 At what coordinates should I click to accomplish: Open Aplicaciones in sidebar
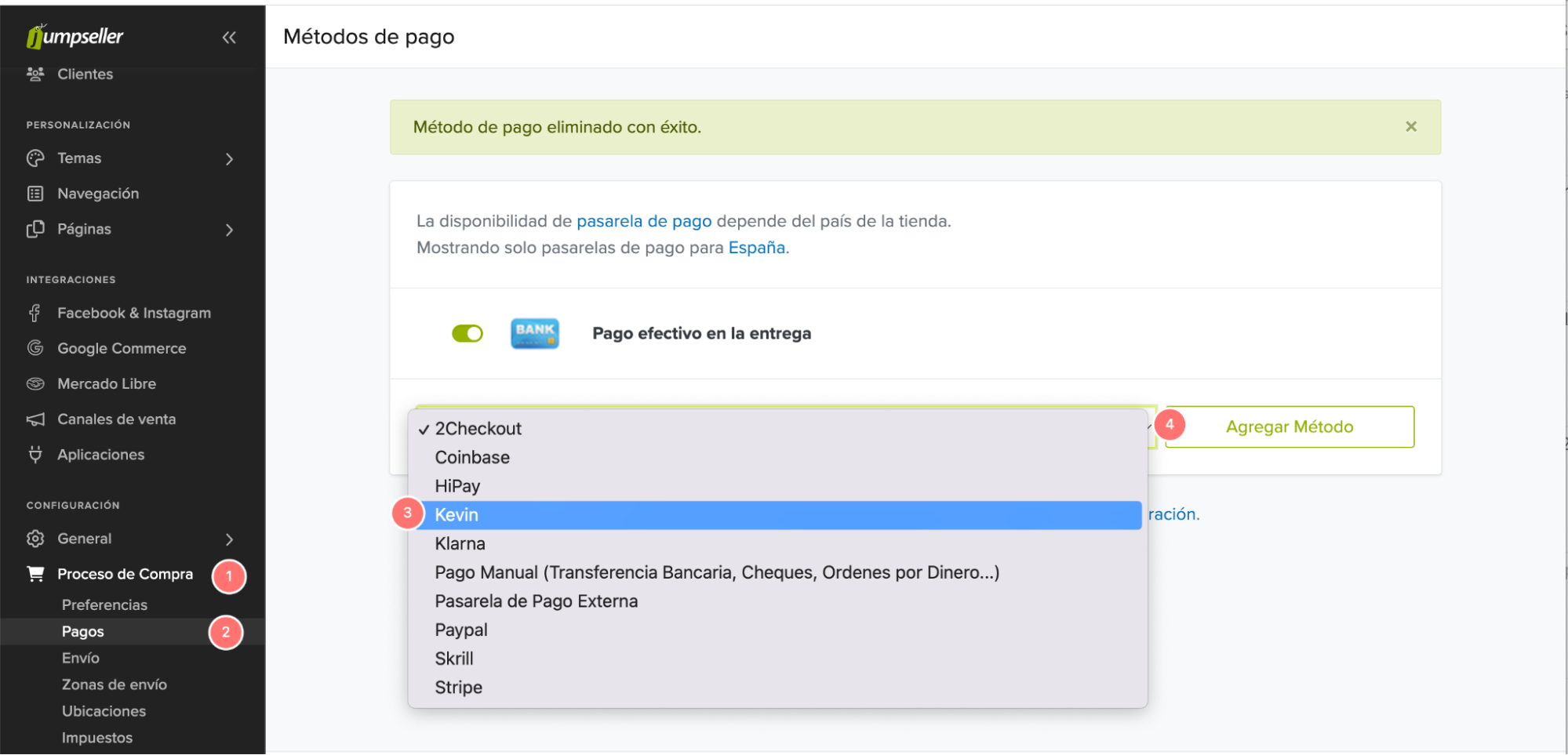pyautogui.click(x=100, y=455)
